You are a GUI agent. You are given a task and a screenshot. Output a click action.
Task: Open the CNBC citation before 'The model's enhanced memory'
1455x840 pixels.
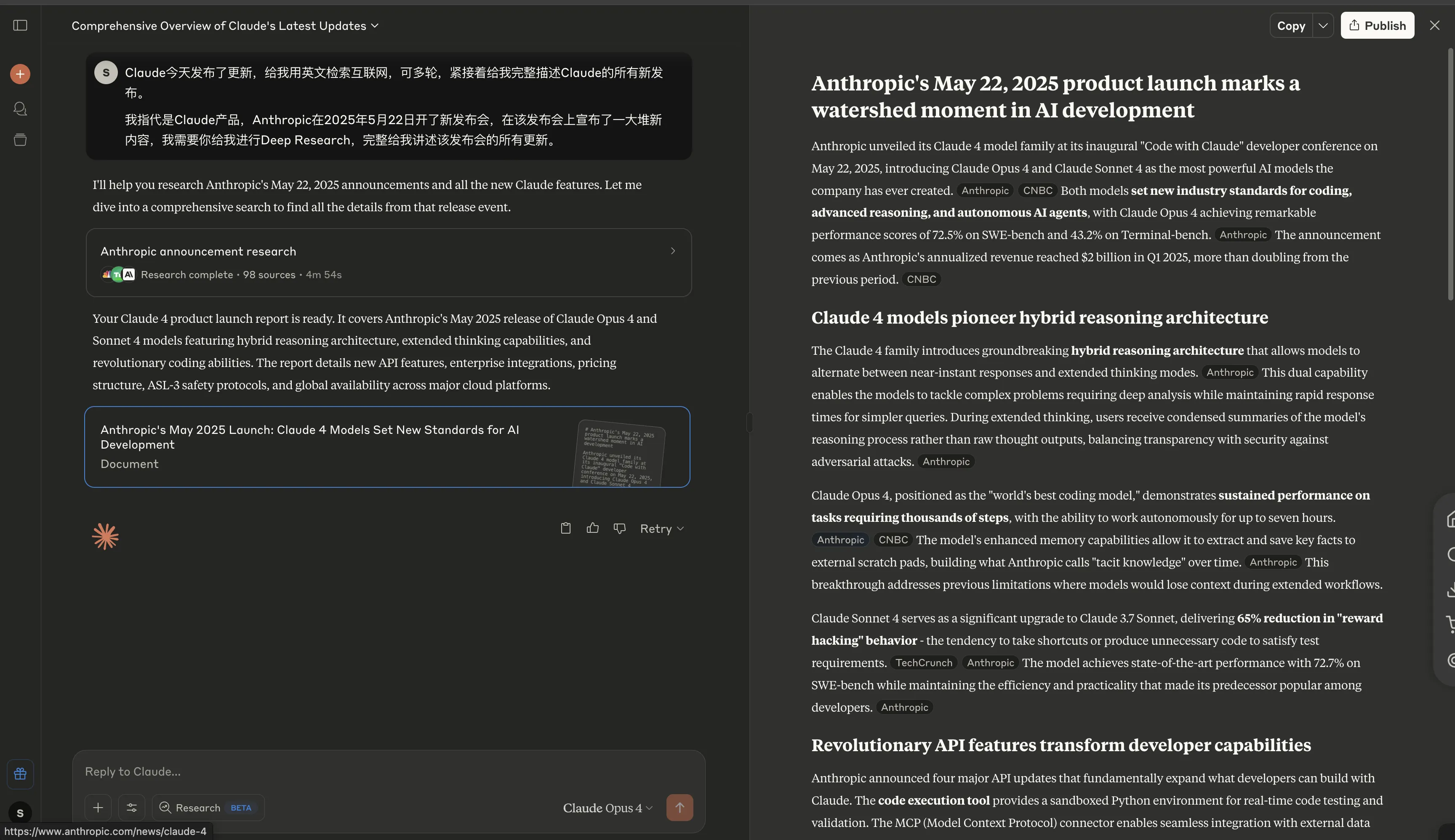(x=893, y=540)
